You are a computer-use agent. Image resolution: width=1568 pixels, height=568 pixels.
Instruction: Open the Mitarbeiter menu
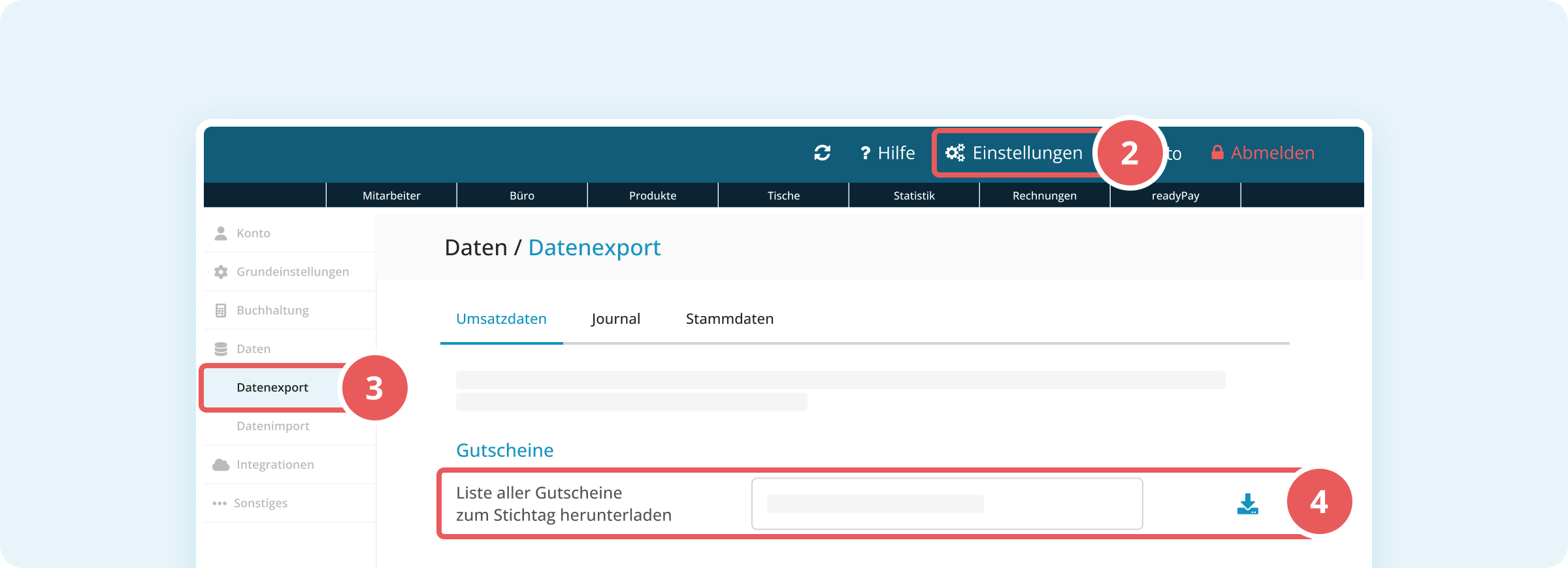(x=391, y=195)
